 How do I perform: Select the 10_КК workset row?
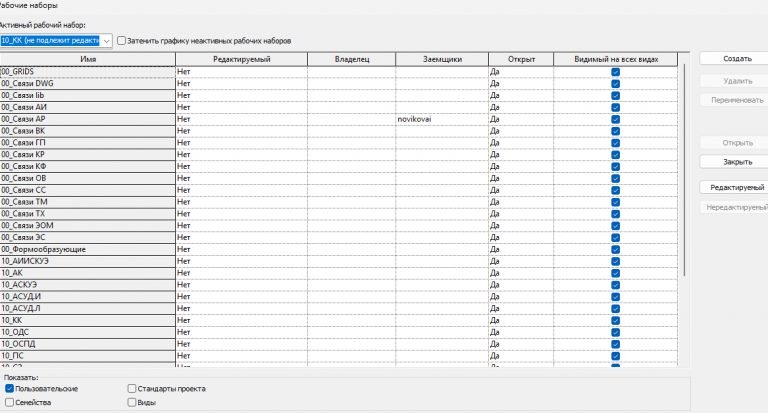pos(88,320)
